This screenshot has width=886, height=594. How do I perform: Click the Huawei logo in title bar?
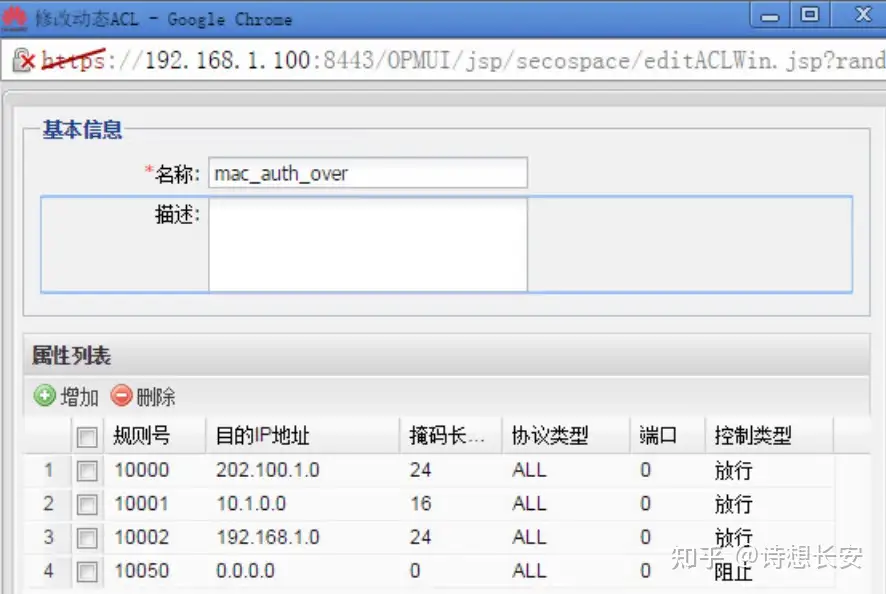tap(16, 17)
